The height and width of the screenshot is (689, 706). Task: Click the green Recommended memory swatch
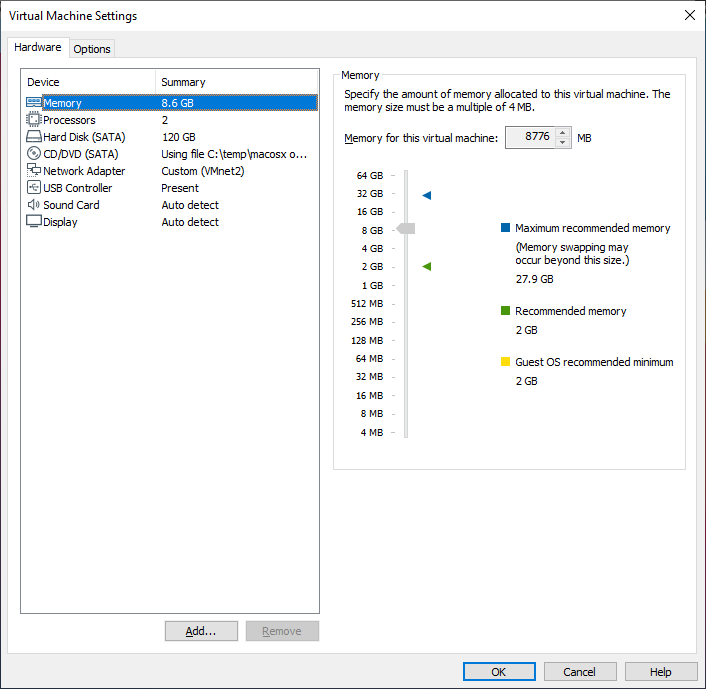(x=505, y=311)
